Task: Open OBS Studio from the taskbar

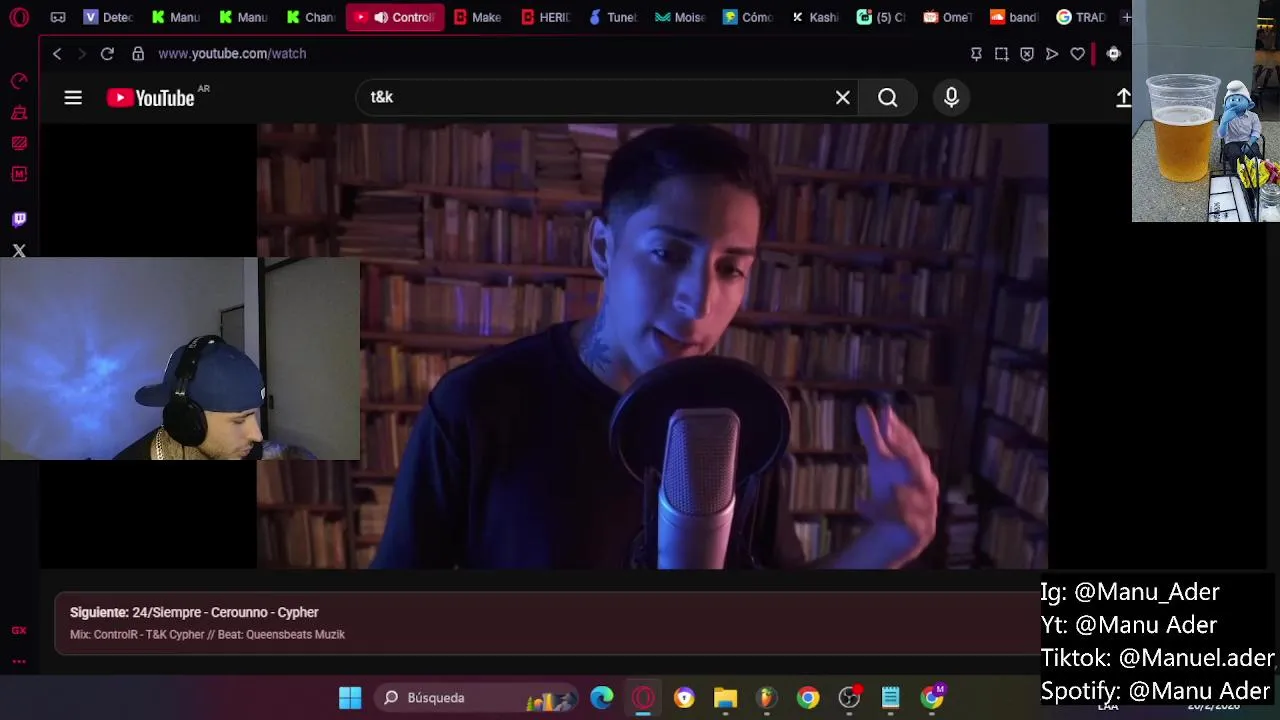Action: point(849,698)
